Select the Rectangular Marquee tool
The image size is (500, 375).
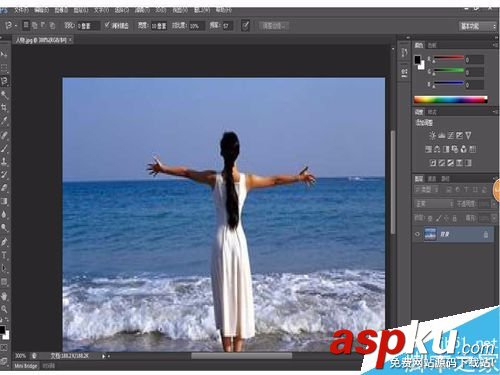pyautogui.click(x=4, y=68)
